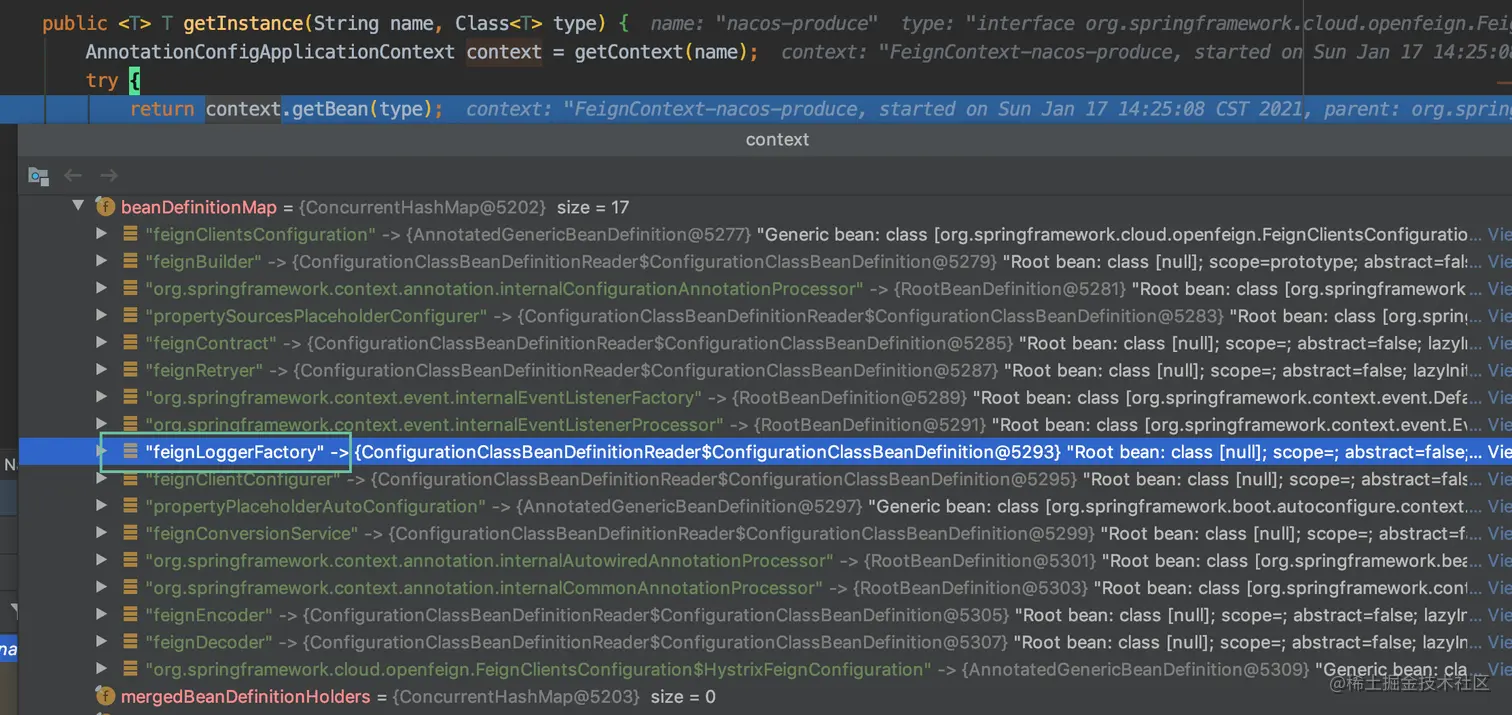Expand the "feignBuilder" entry

click(x=101, y=261)
